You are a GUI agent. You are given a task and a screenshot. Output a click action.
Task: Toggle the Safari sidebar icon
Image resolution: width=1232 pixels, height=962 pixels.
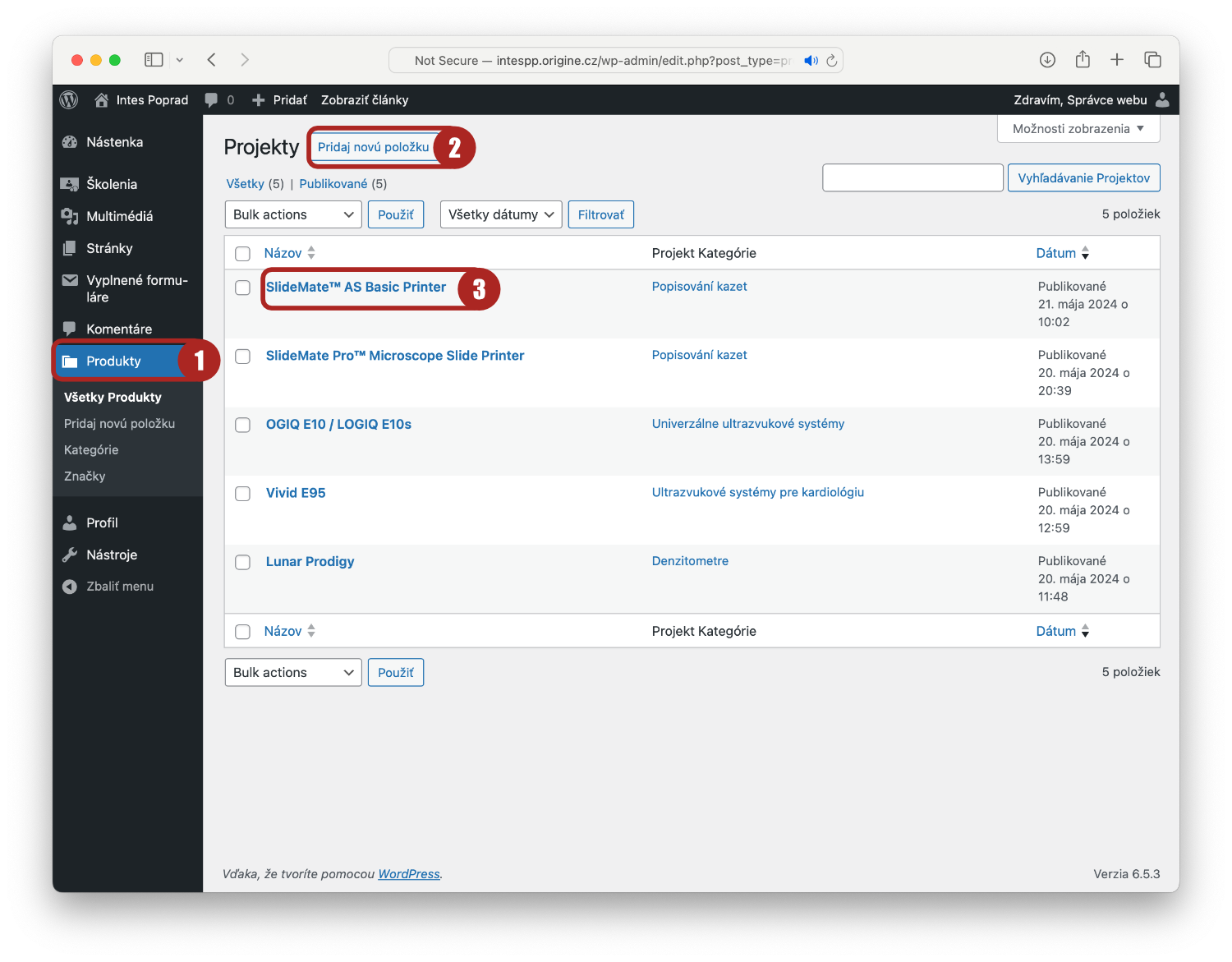pos(154,60)
